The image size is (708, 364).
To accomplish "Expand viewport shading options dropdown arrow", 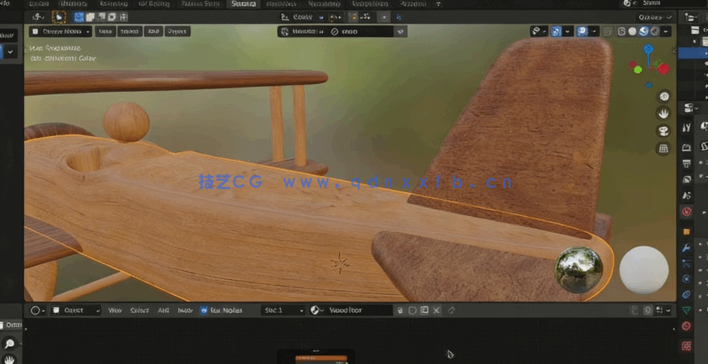I will coord(666,31).
